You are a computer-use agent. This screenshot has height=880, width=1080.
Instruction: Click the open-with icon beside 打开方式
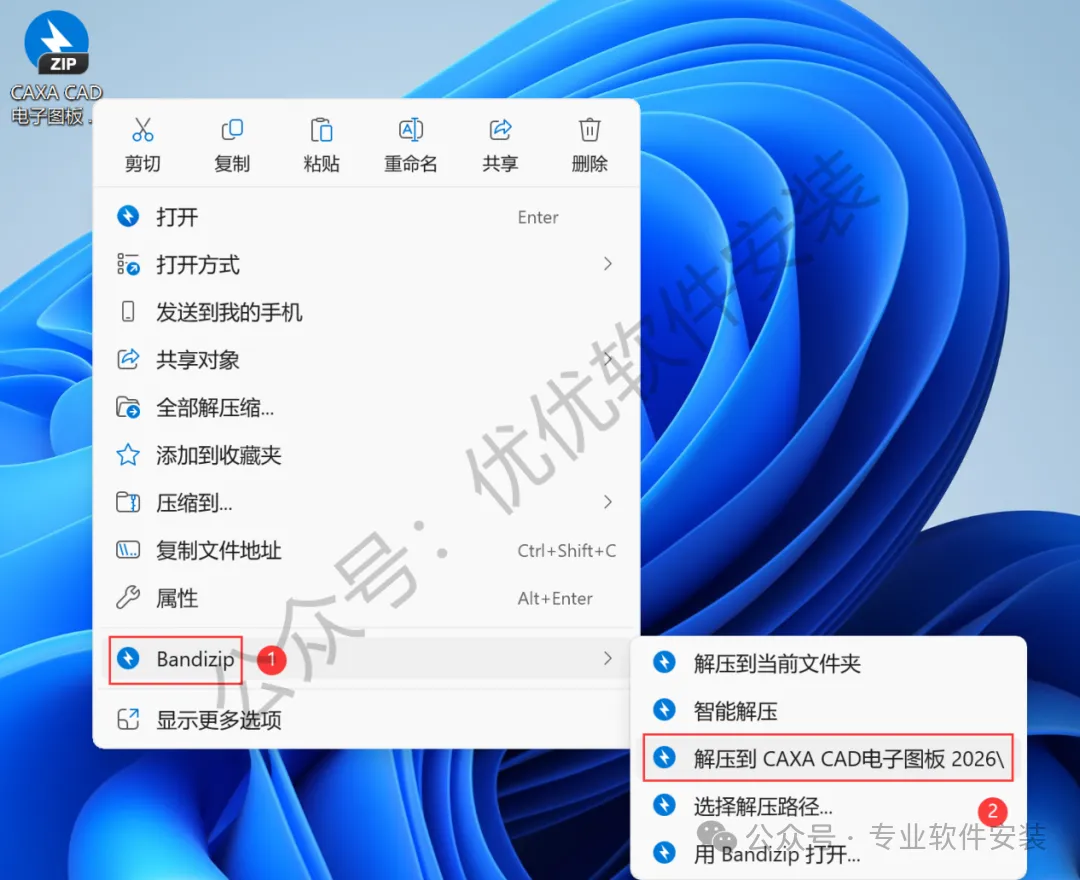click(x=128, y=264)
